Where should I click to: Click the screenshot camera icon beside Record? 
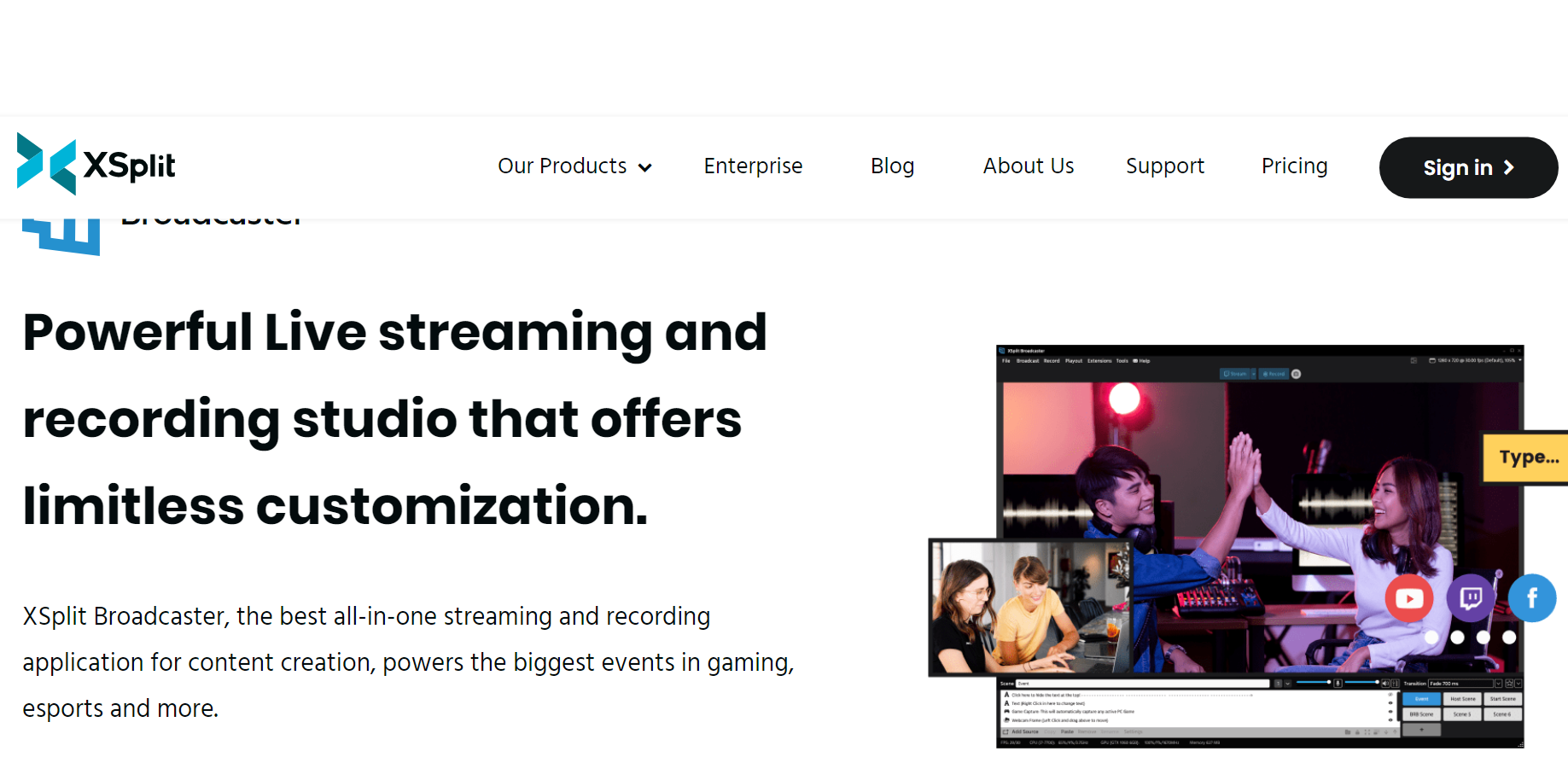1296,374
